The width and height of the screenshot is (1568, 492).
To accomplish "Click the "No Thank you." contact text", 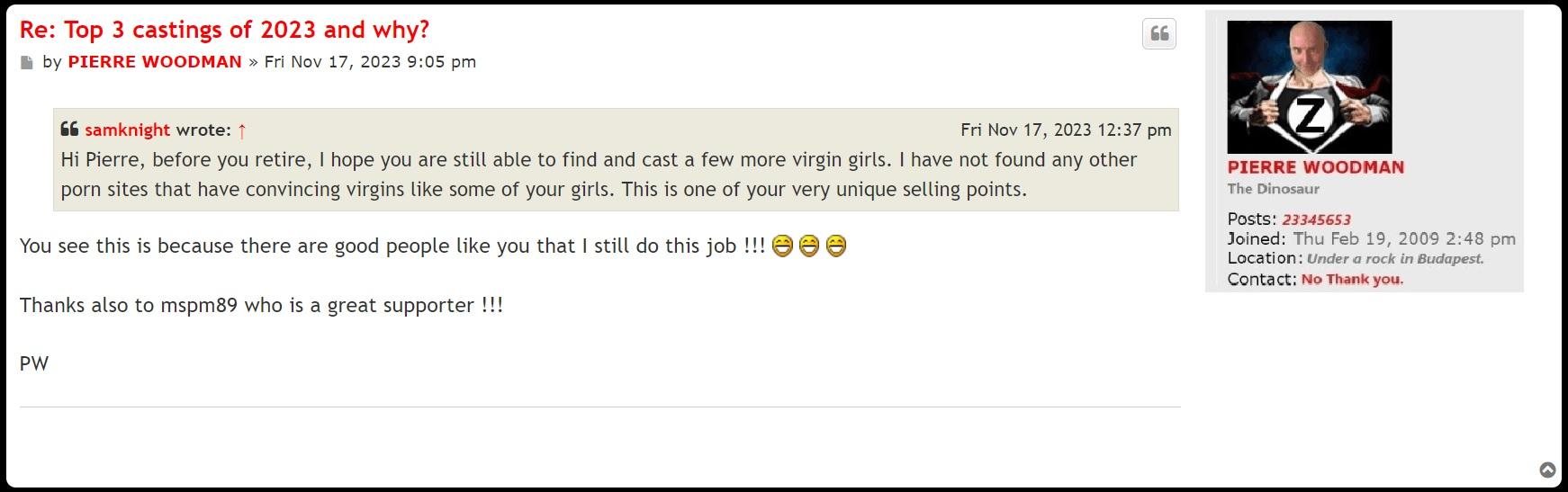I will [1352, 279].
